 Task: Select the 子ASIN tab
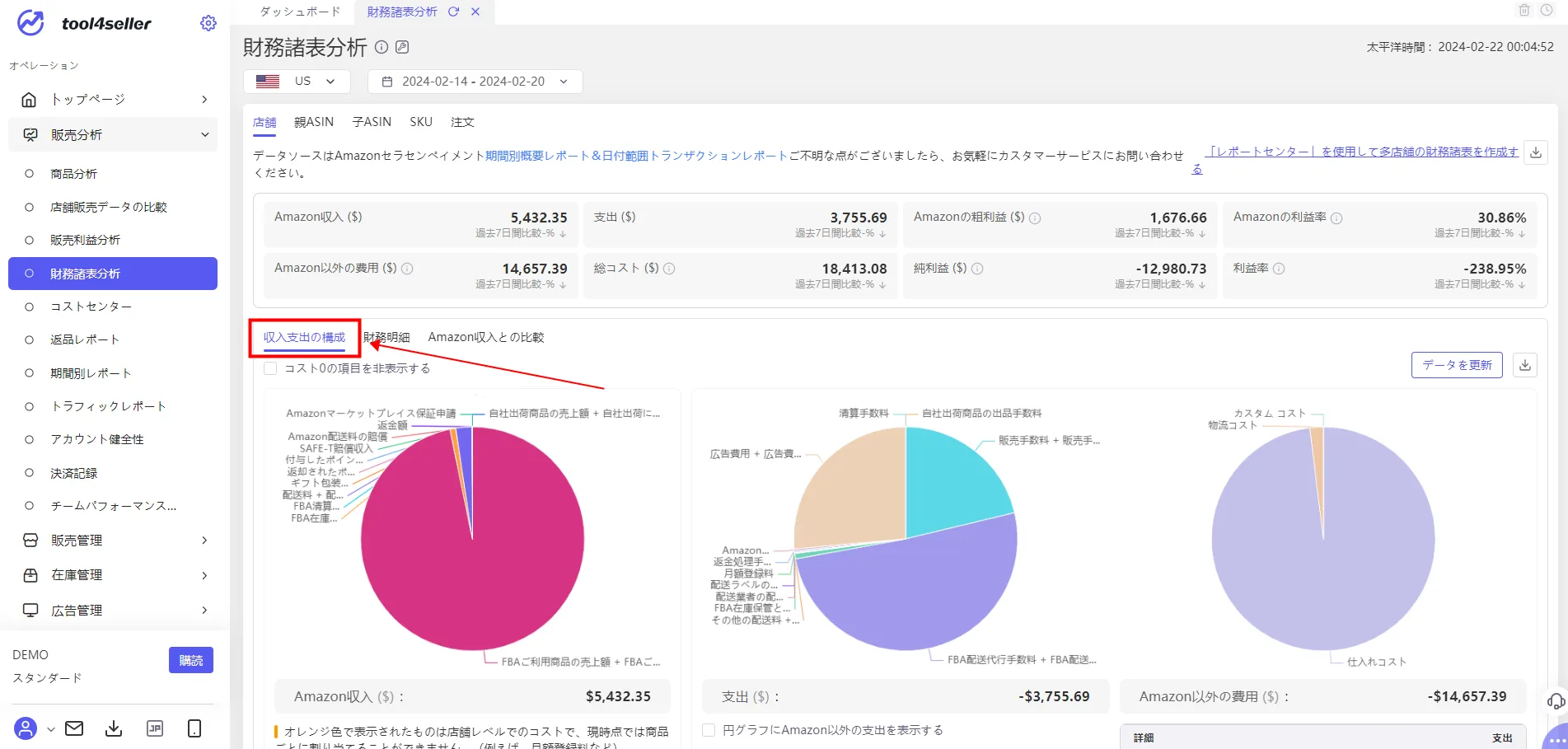pyautogui.click(x=372, y=122)
